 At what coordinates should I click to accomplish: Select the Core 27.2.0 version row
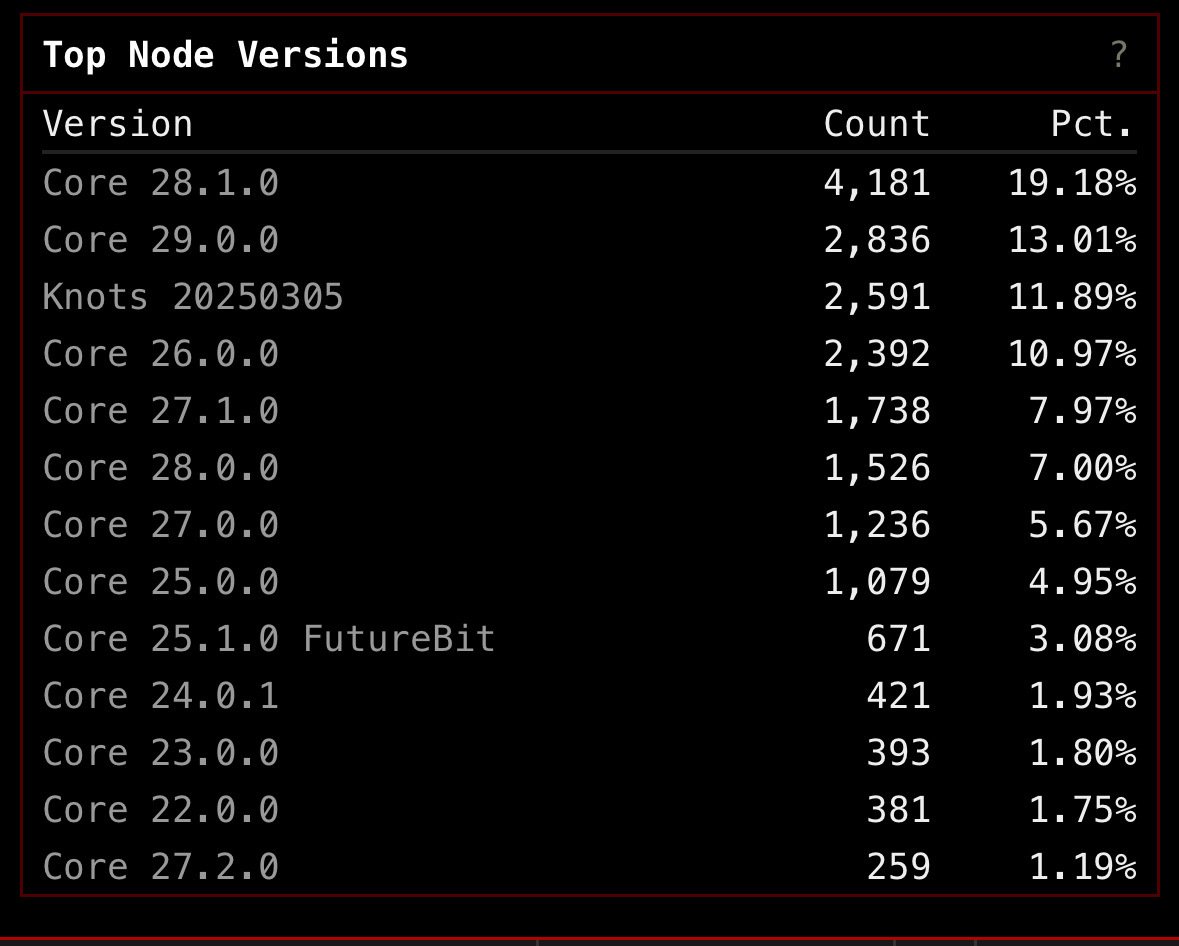(590, 866)
